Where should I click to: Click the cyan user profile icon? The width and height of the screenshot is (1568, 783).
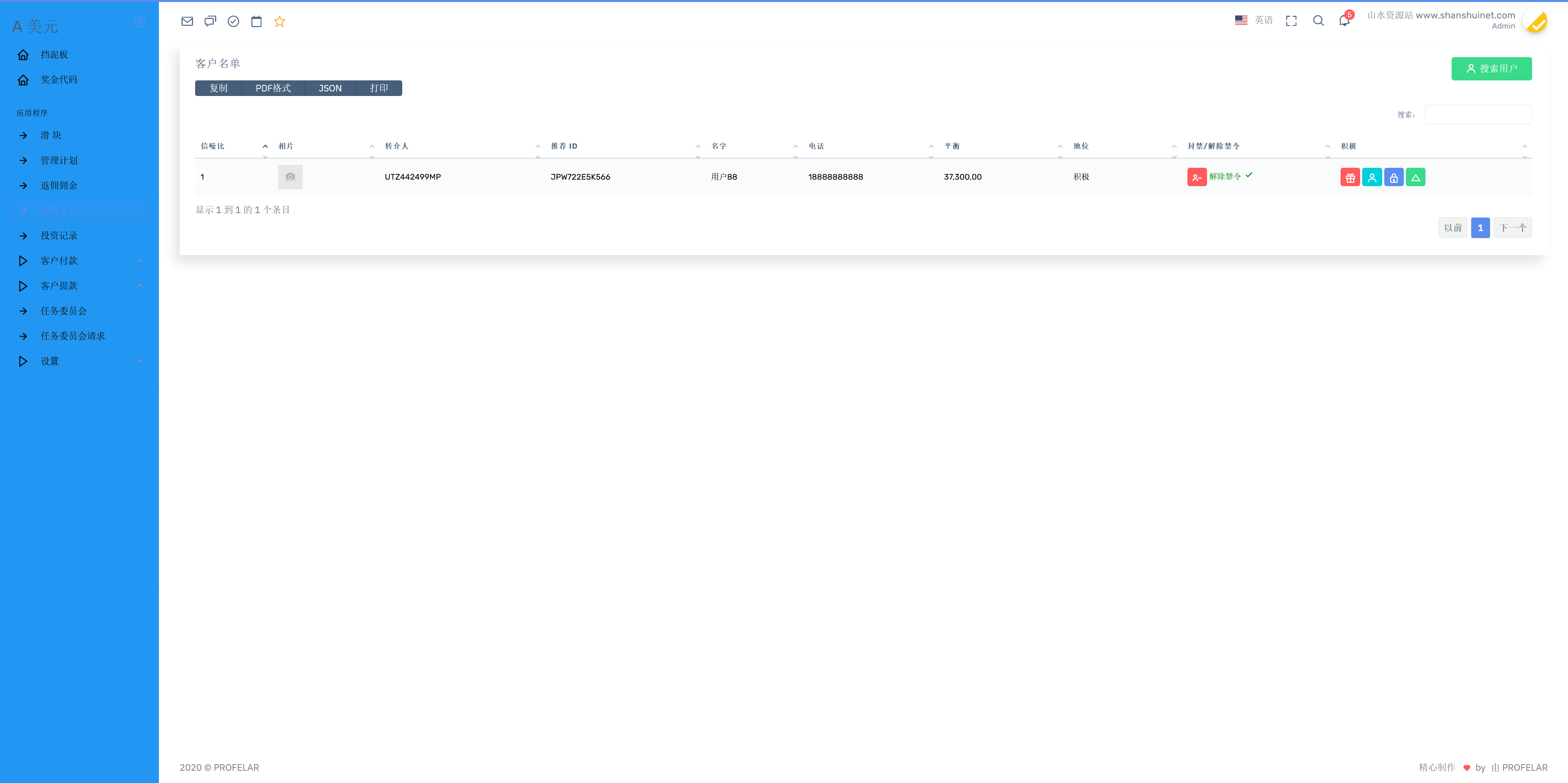point(1372,177)
